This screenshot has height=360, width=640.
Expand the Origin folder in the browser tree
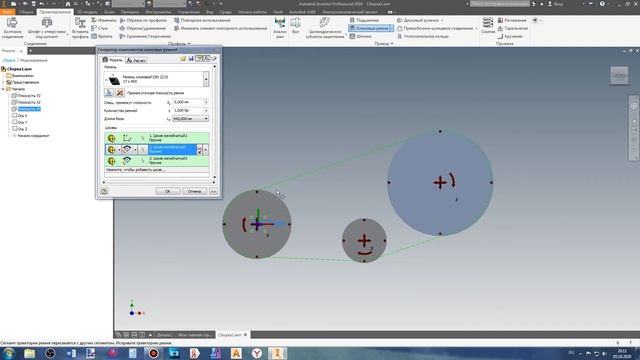4,89
